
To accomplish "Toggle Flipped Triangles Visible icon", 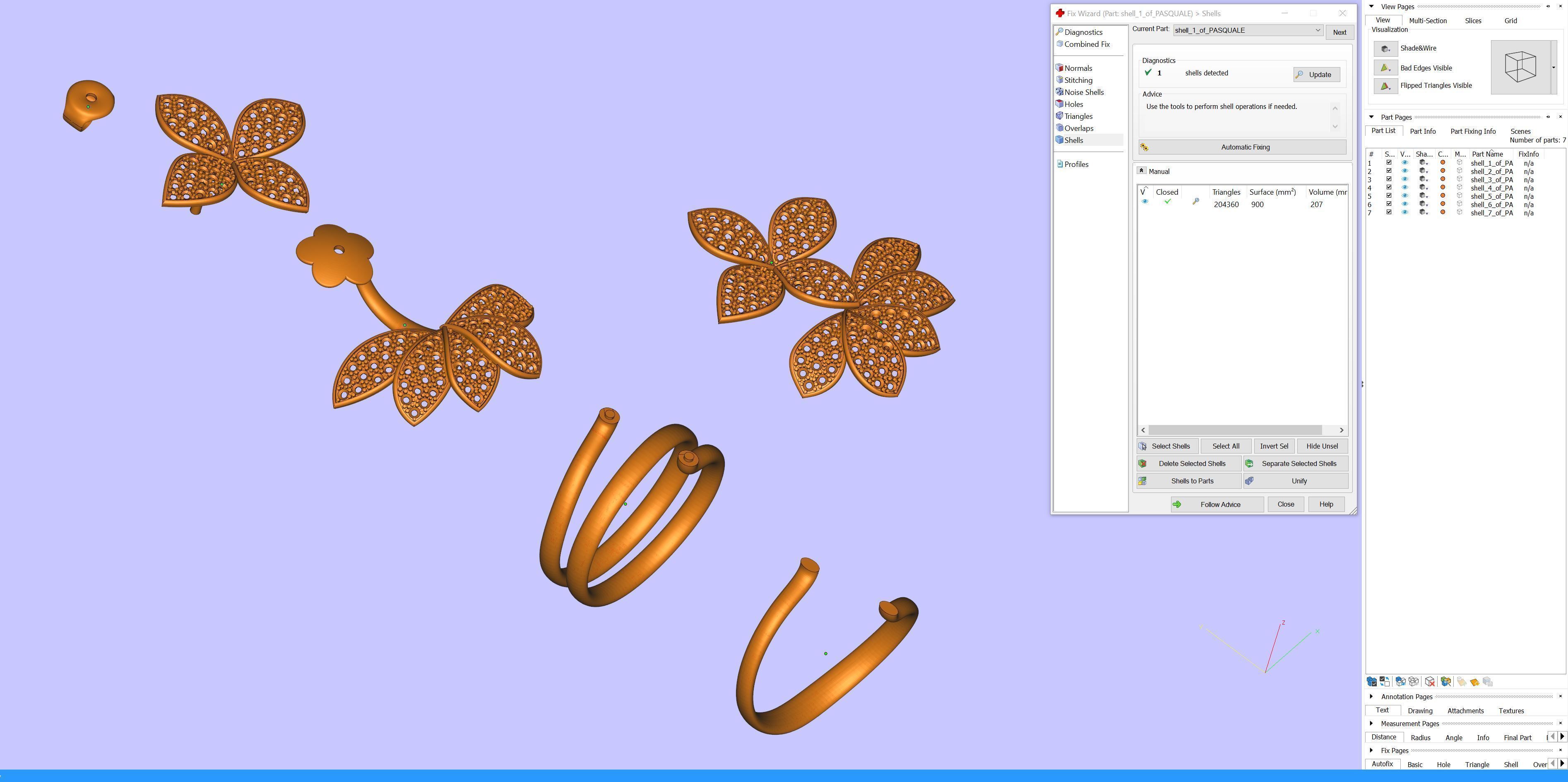I will (1385, 86).
